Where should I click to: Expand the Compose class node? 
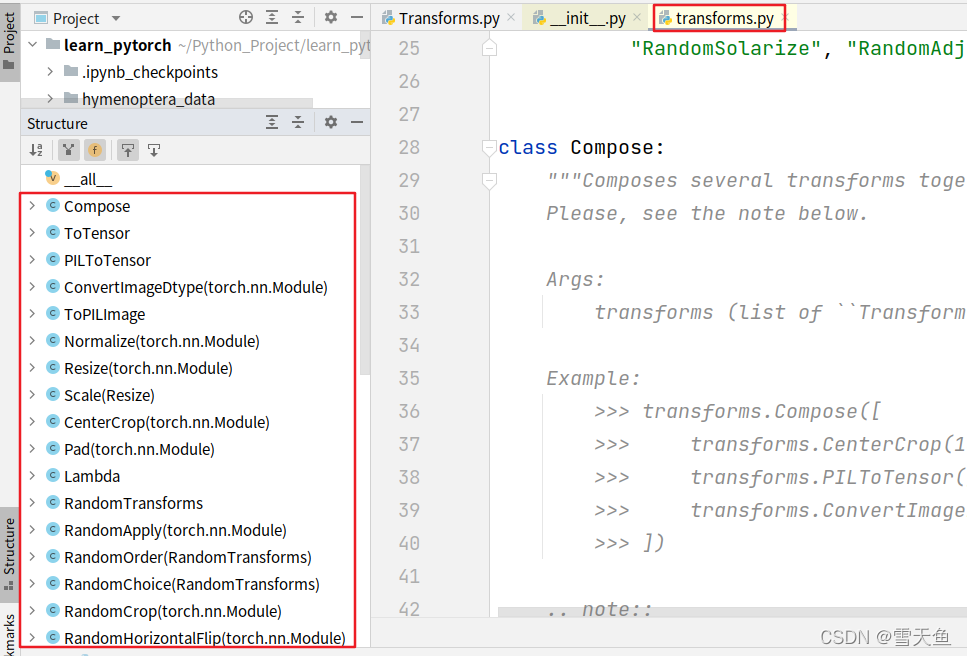32,205
